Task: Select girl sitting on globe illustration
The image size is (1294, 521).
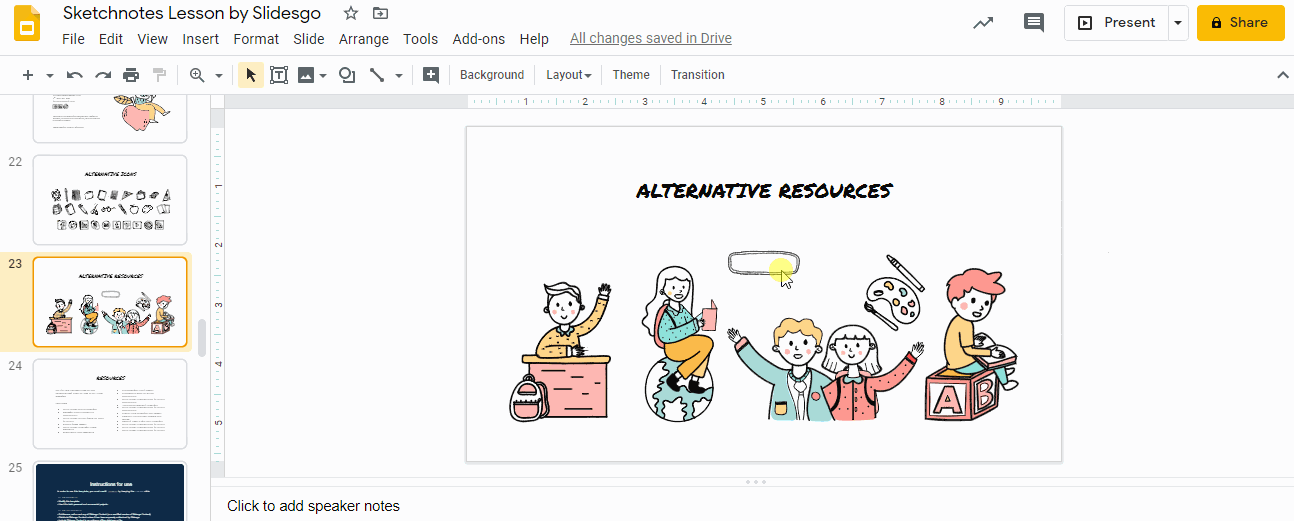Action: pyautogui.click(x=682, y=344)
